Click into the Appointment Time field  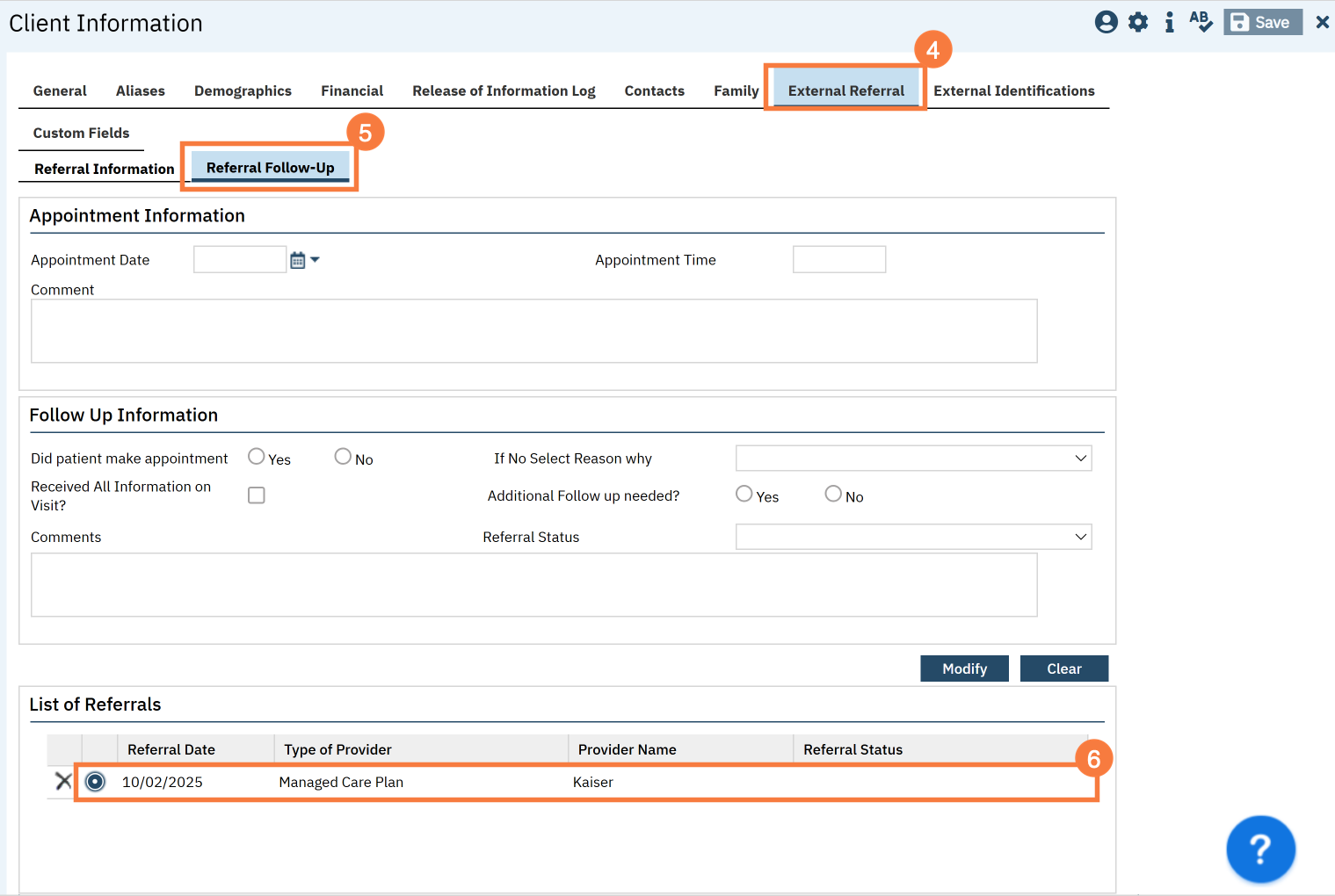click(x=838, y=260)
